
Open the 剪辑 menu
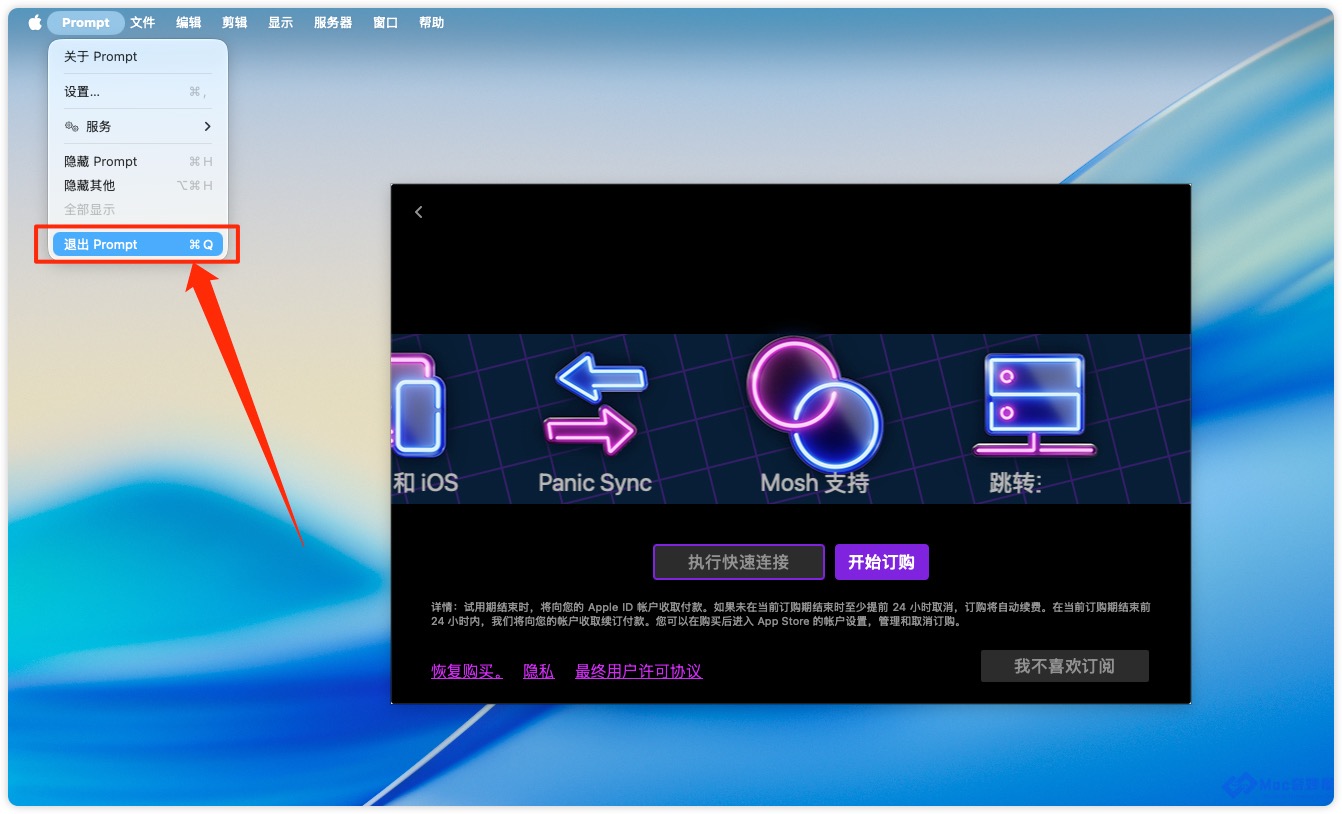click(235, 22)
